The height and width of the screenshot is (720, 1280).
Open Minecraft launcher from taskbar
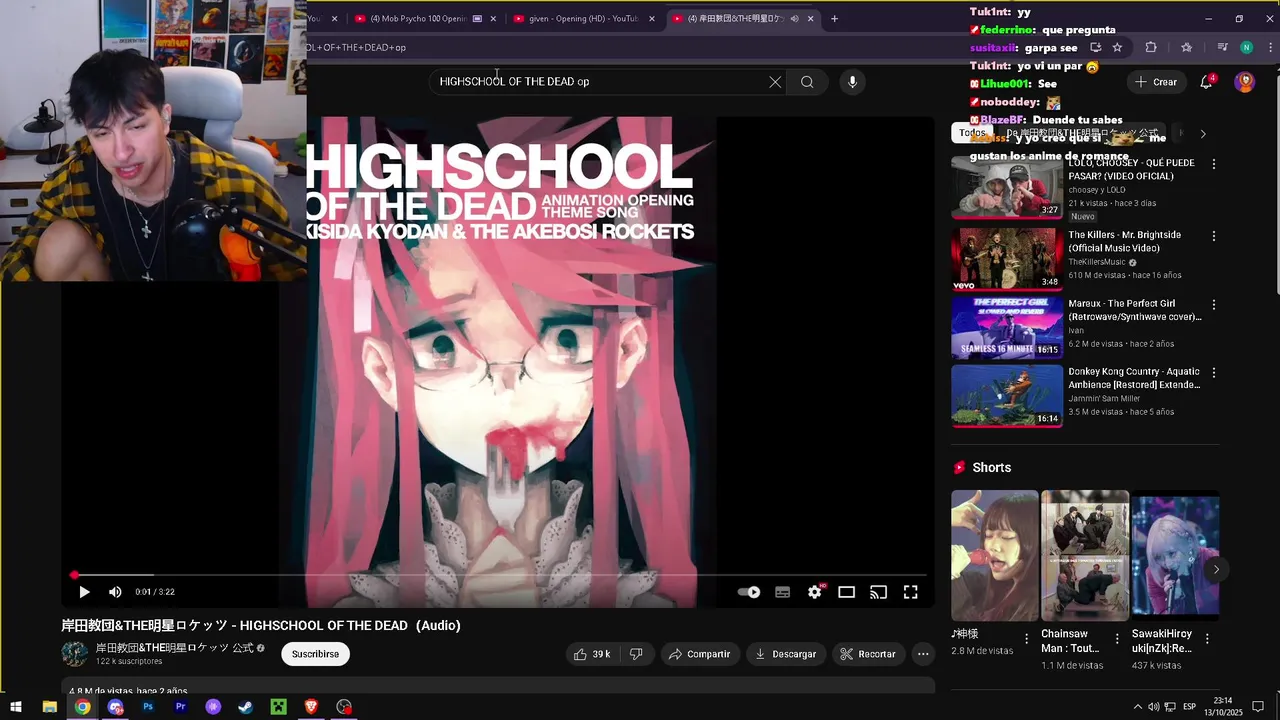coord(279,707)
